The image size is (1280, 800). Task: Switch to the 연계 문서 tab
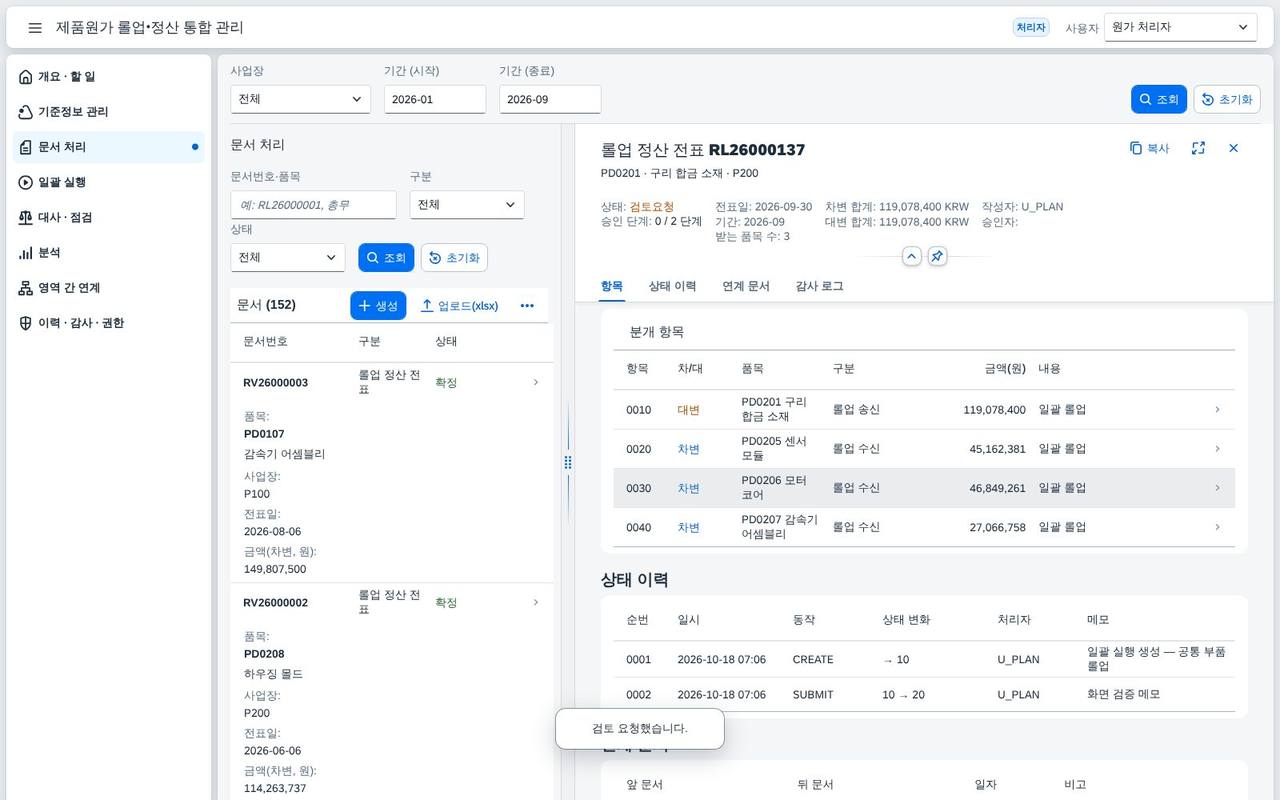(746, 286)
